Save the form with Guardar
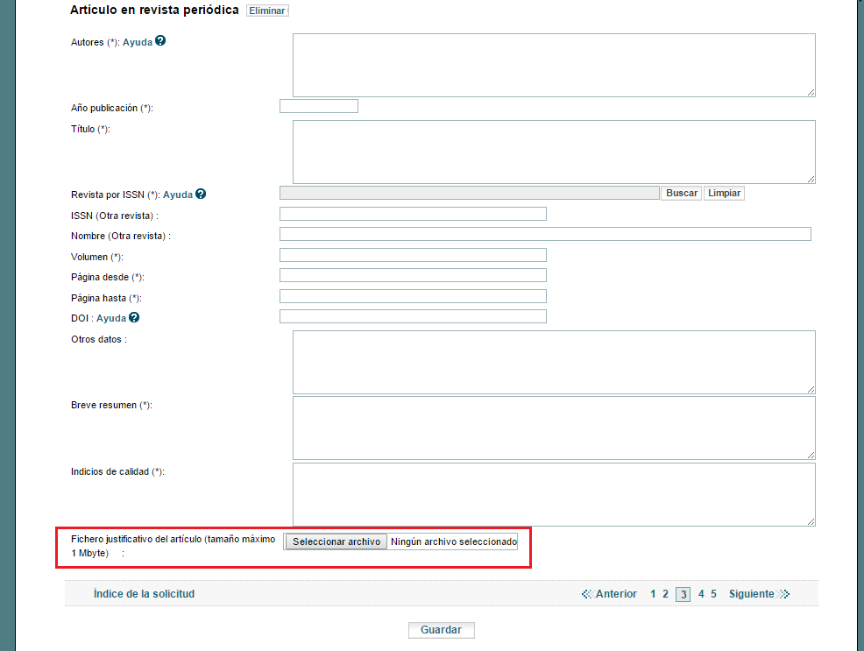864x651 pixels. [441, 630]
